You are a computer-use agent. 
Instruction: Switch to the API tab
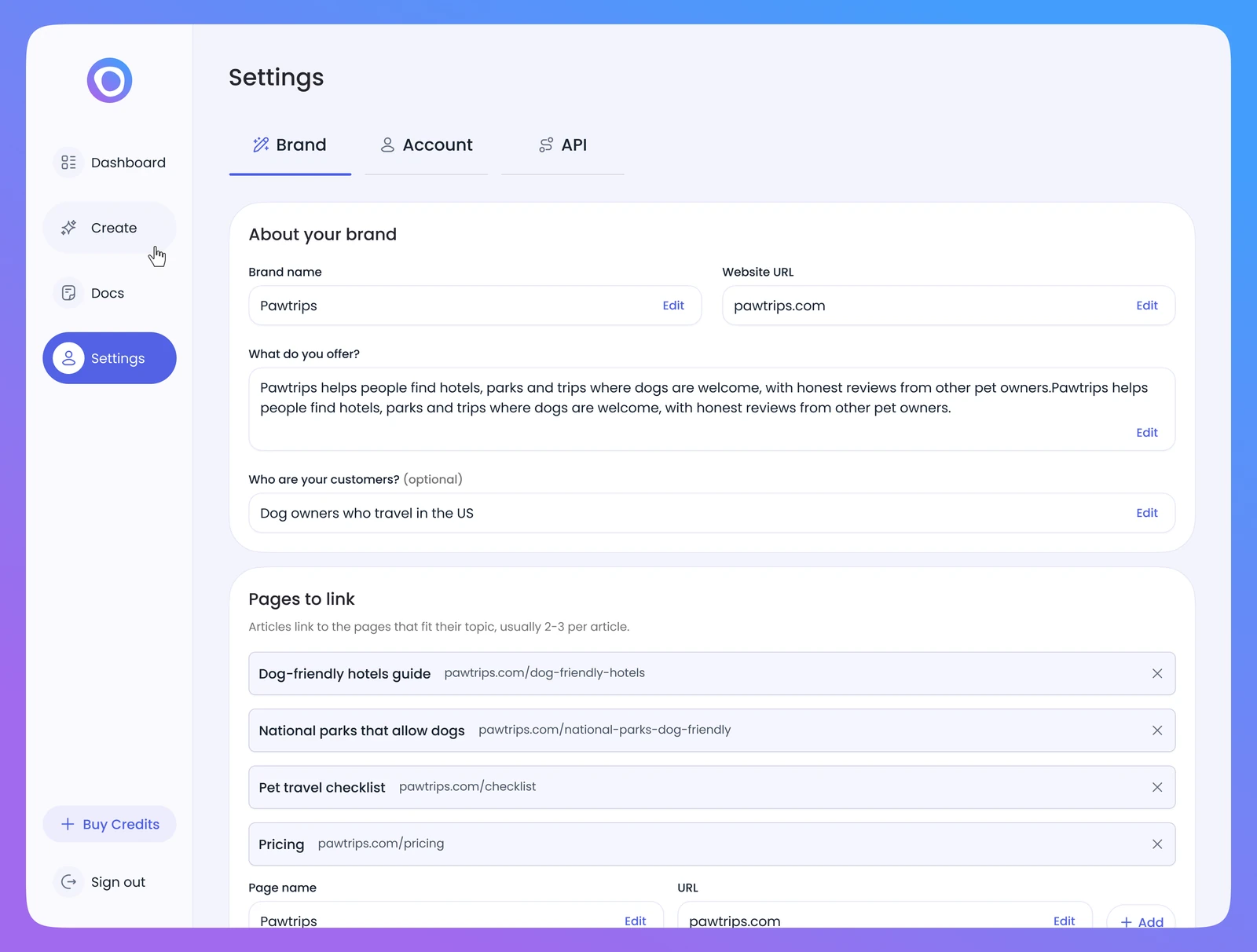563,145
